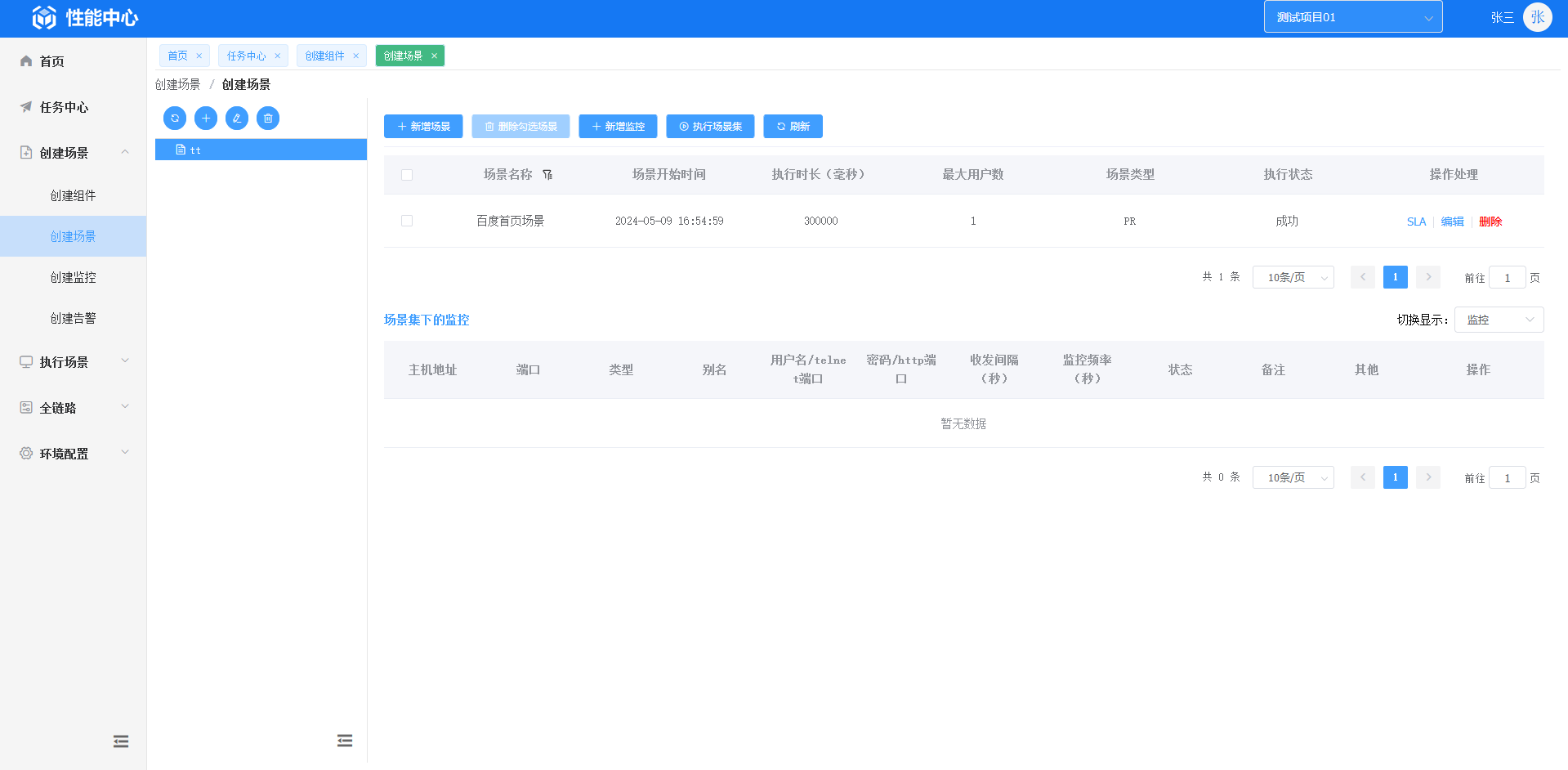Viewport: 1568px width, 770px height.
Task: Collapse the scene tree panel icon
Action: [345, 741]
